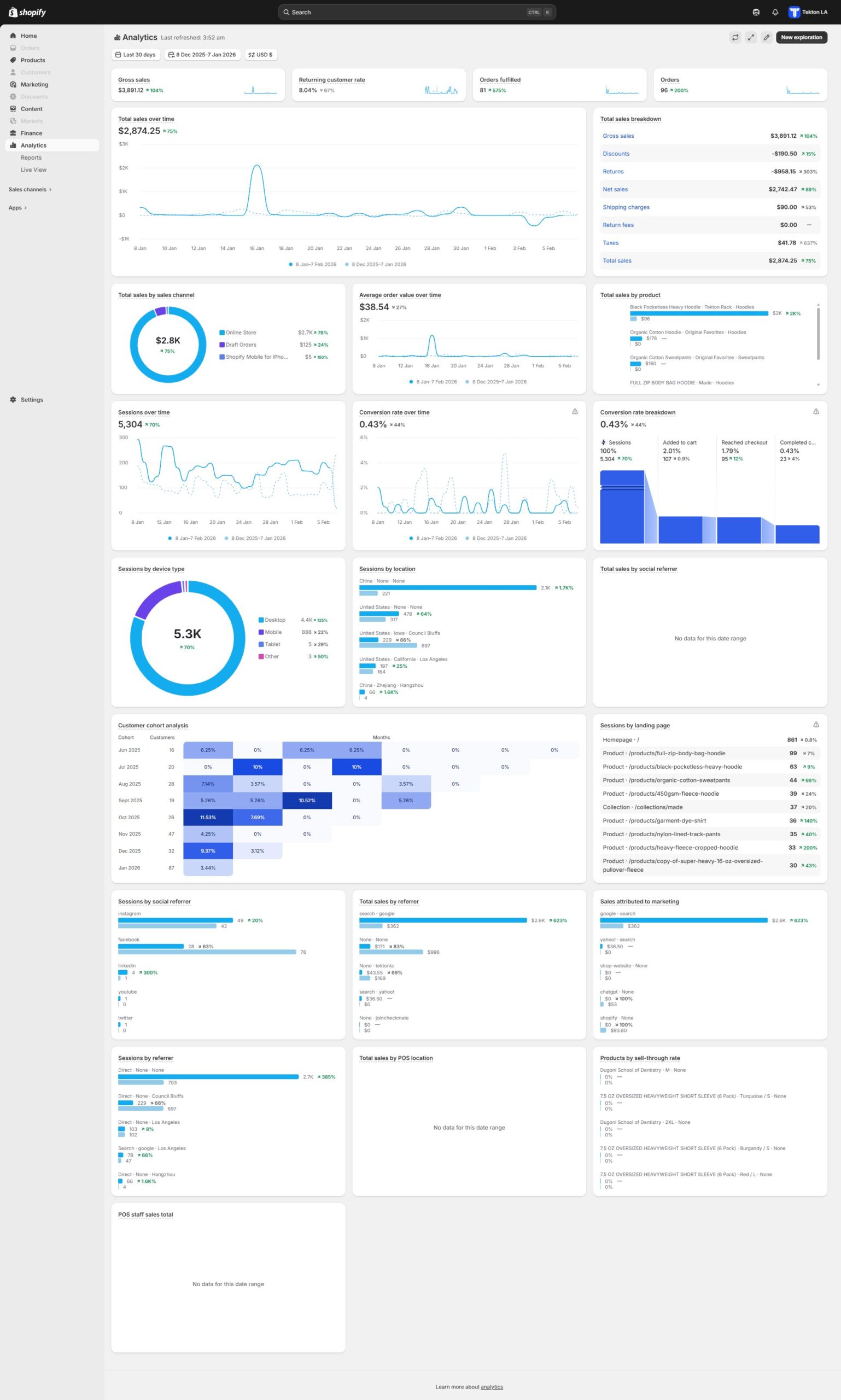Open the Last 30 days date dropdown
The width and height of the screenshot is (841, 1400).
click(136, 55)
